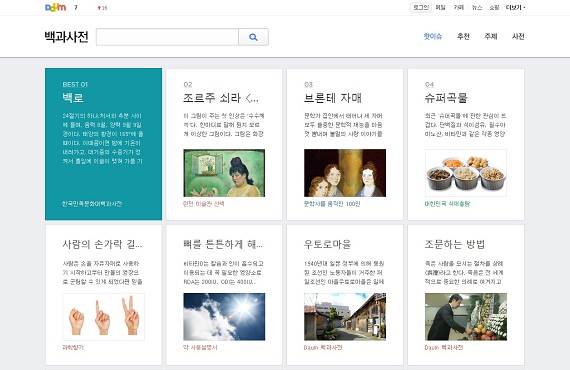Expand the 더보기 dropdown
This screenshot has height=370, width=570.
click(x=515, y=7)
